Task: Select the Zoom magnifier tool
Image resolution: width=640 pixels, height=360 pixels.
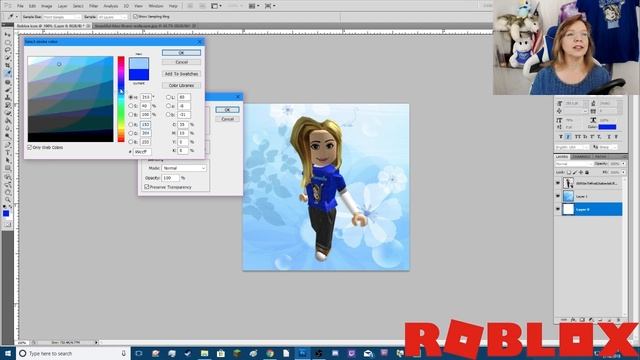Action: pos(8,198)
